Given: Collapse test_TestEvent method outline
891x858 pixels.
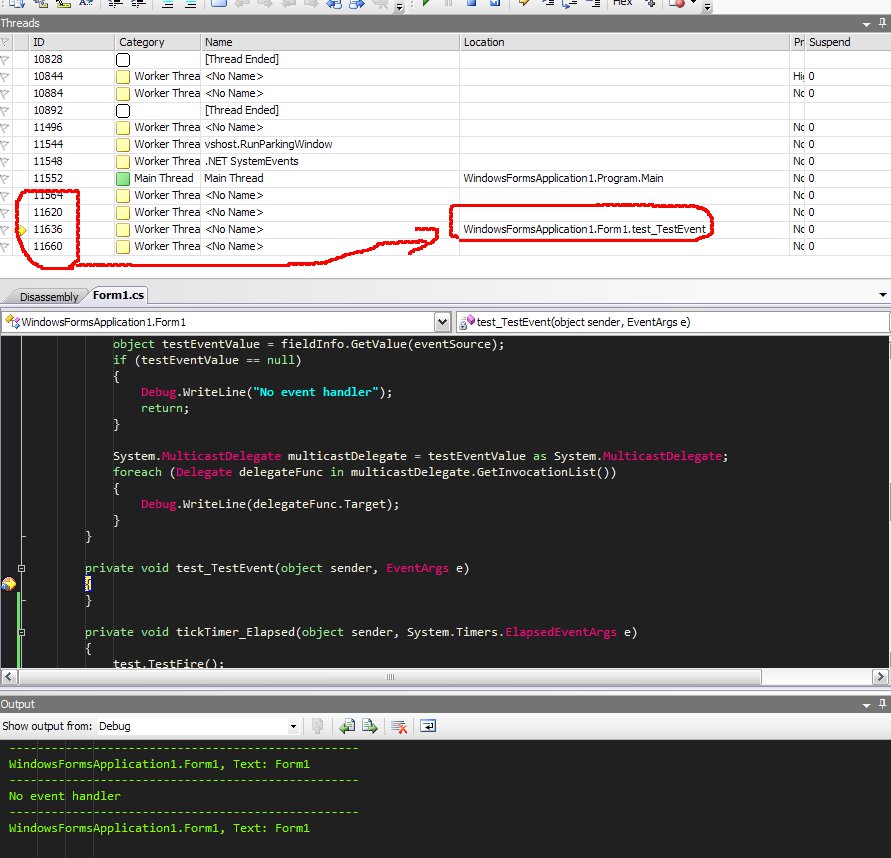Looking at the screenshot, I should pyautogui.click(x=21, y=568).
